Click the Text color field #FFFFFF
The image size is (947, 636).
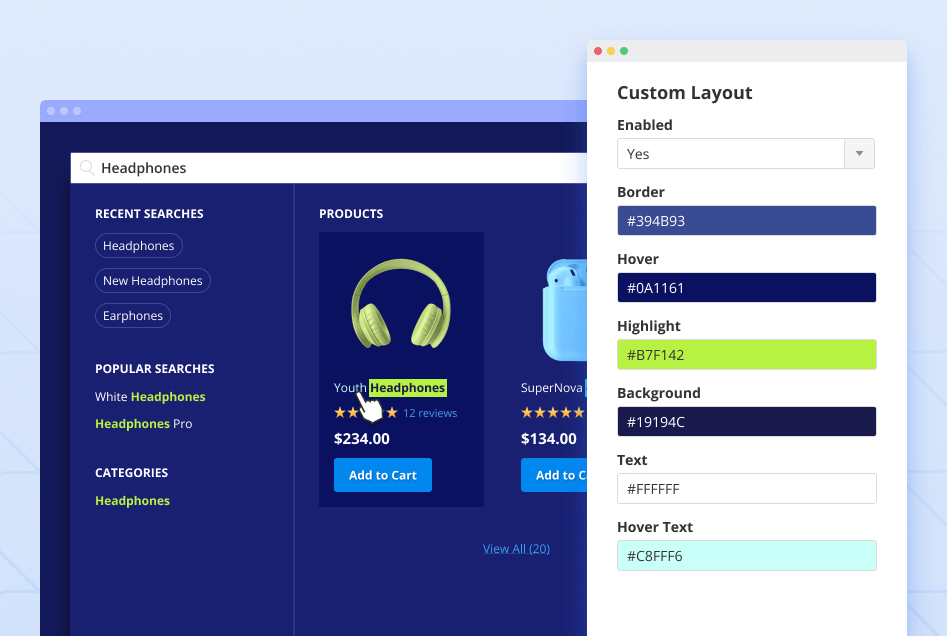746,488
